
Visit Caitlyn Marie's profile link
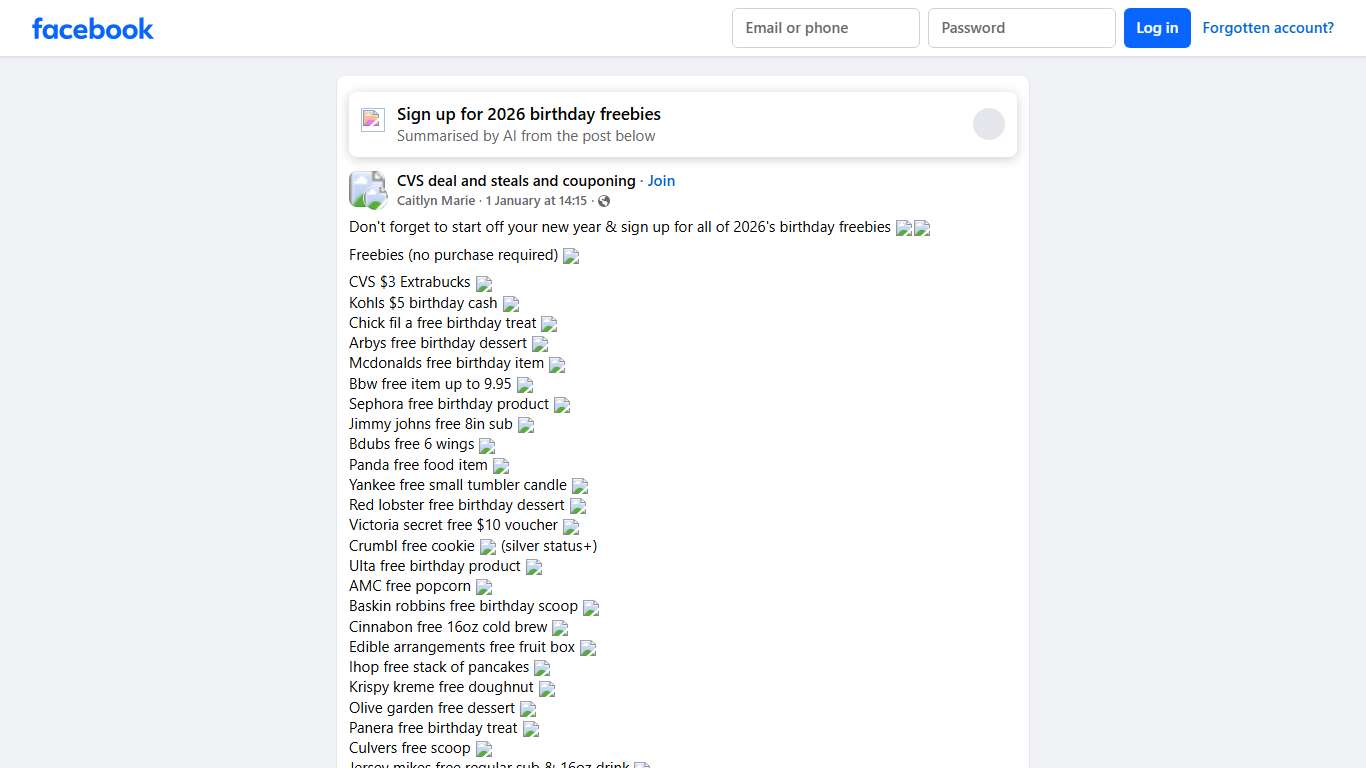tap(436, 201)
